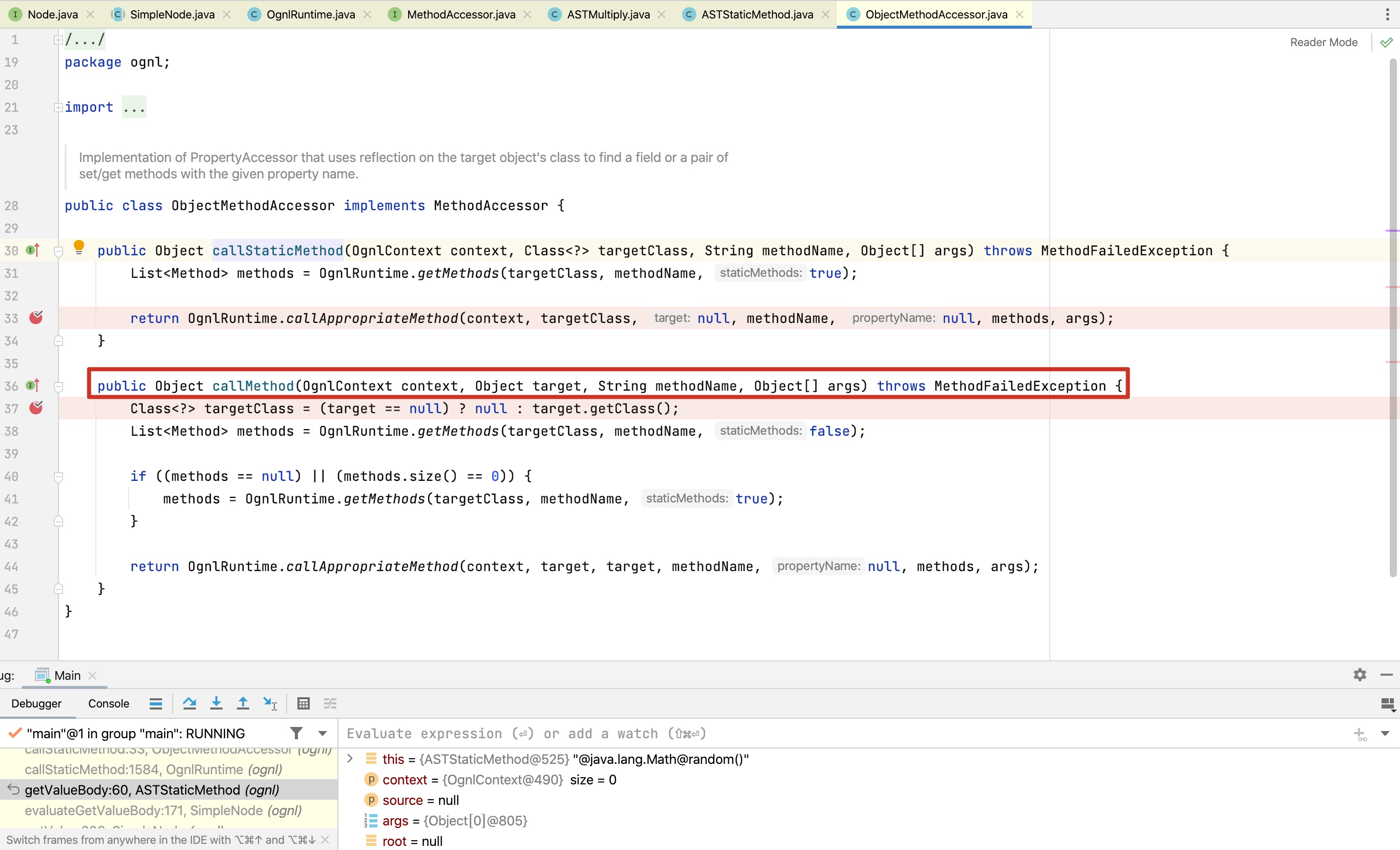Expand the folded import statements
This screenshot has height=850, width=1400.
(58, 107)
